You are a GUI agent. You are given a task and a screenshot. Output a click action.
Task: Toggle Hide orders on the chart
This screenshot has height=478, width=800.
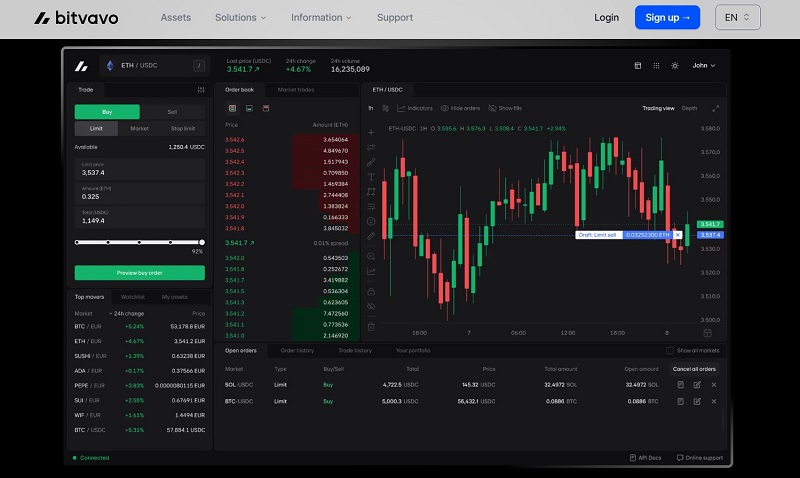point(460,108)
